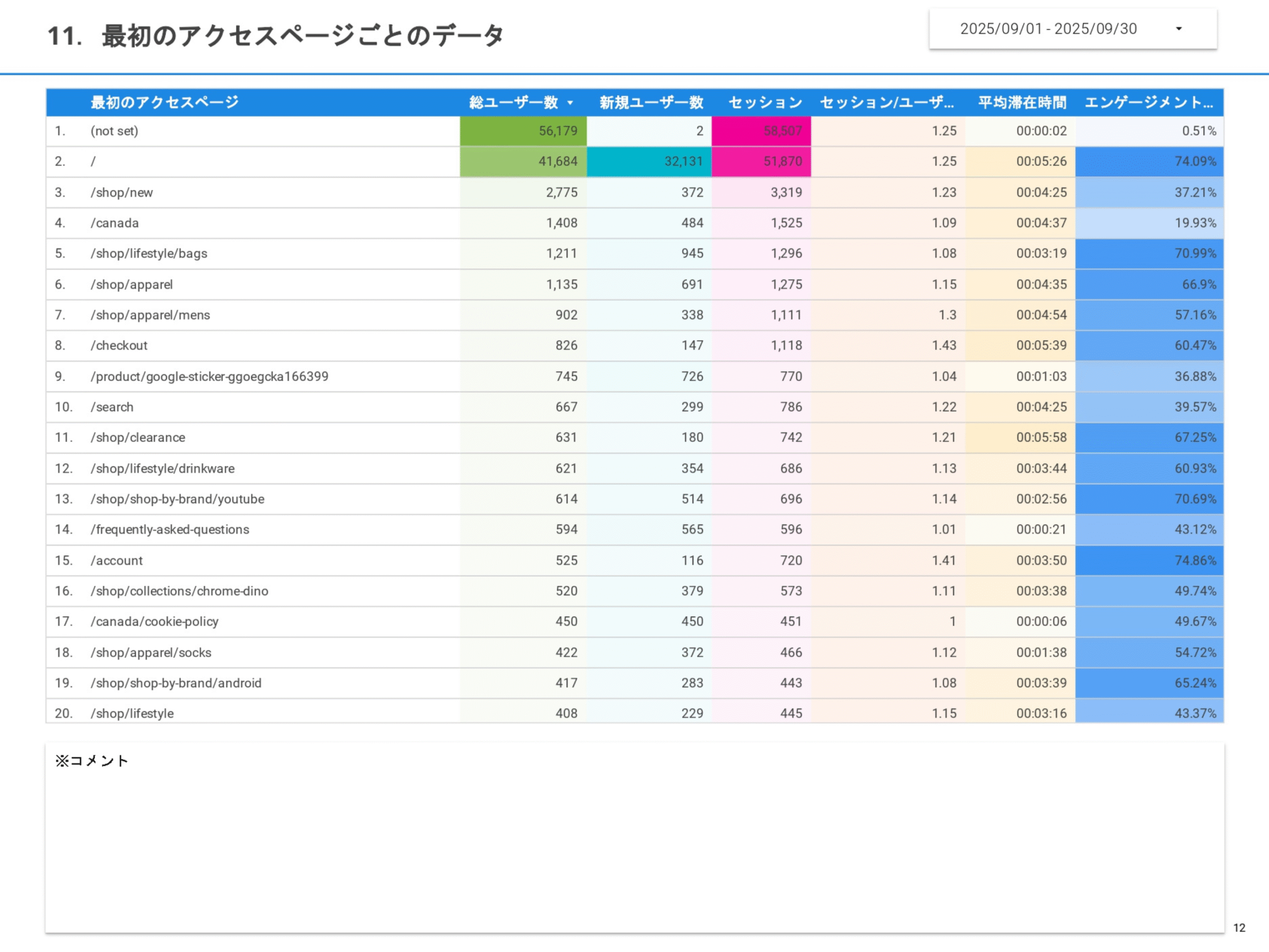Image resolution: width=1269 pixels, height=952 pixels.
Task: Sort by 新規ユーザー数 column header
Action: coord(651,103)
